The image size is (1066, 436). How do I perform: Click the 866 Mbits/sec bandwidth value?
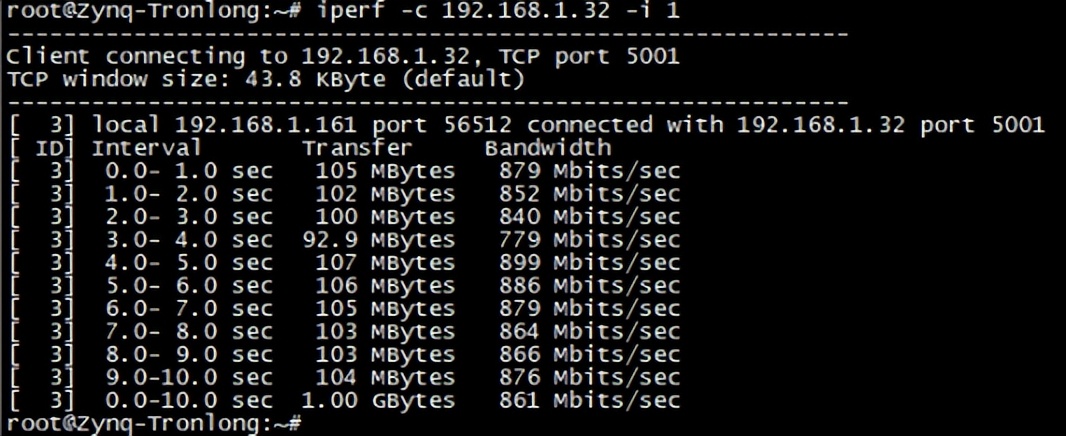pyautogui.click(x=589, y=354)
